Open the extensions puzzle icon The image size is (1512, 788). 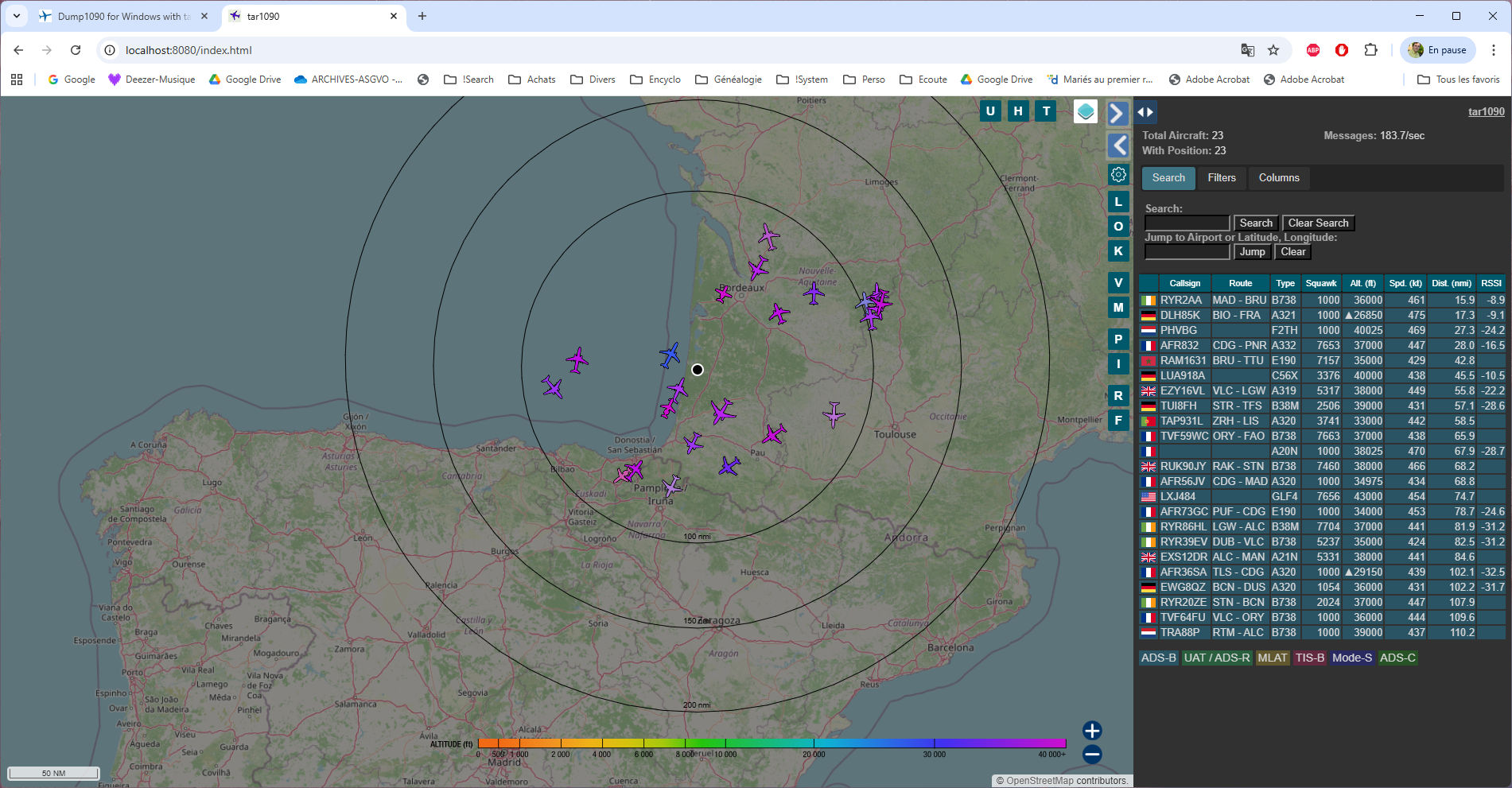(1370, 50)
